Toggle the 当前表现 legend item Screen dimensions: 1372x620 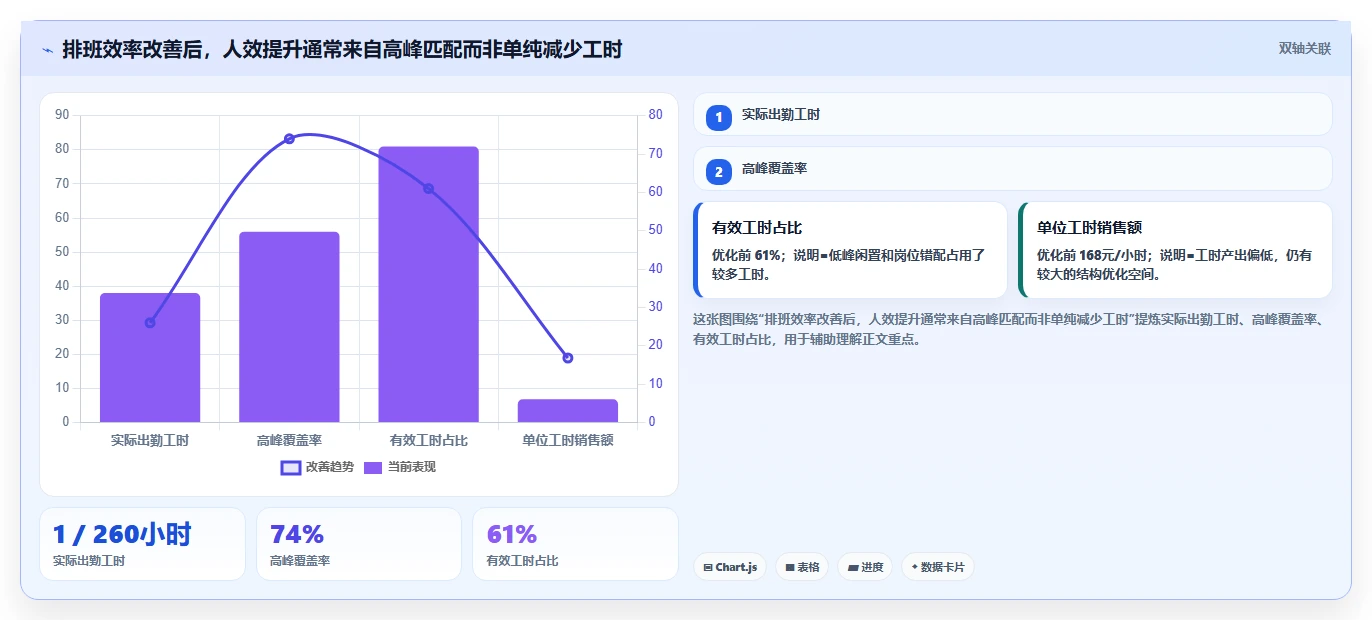[x=399, y=467]
